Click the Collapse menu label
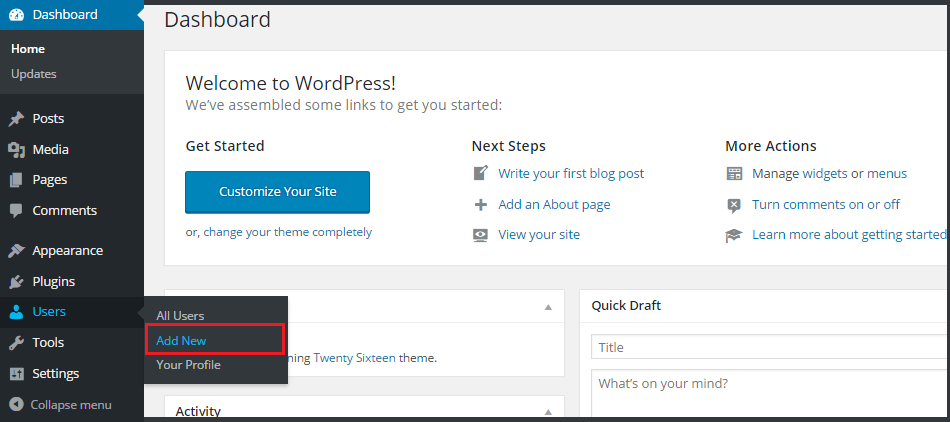The image size is (950, 422). [71, 404]
